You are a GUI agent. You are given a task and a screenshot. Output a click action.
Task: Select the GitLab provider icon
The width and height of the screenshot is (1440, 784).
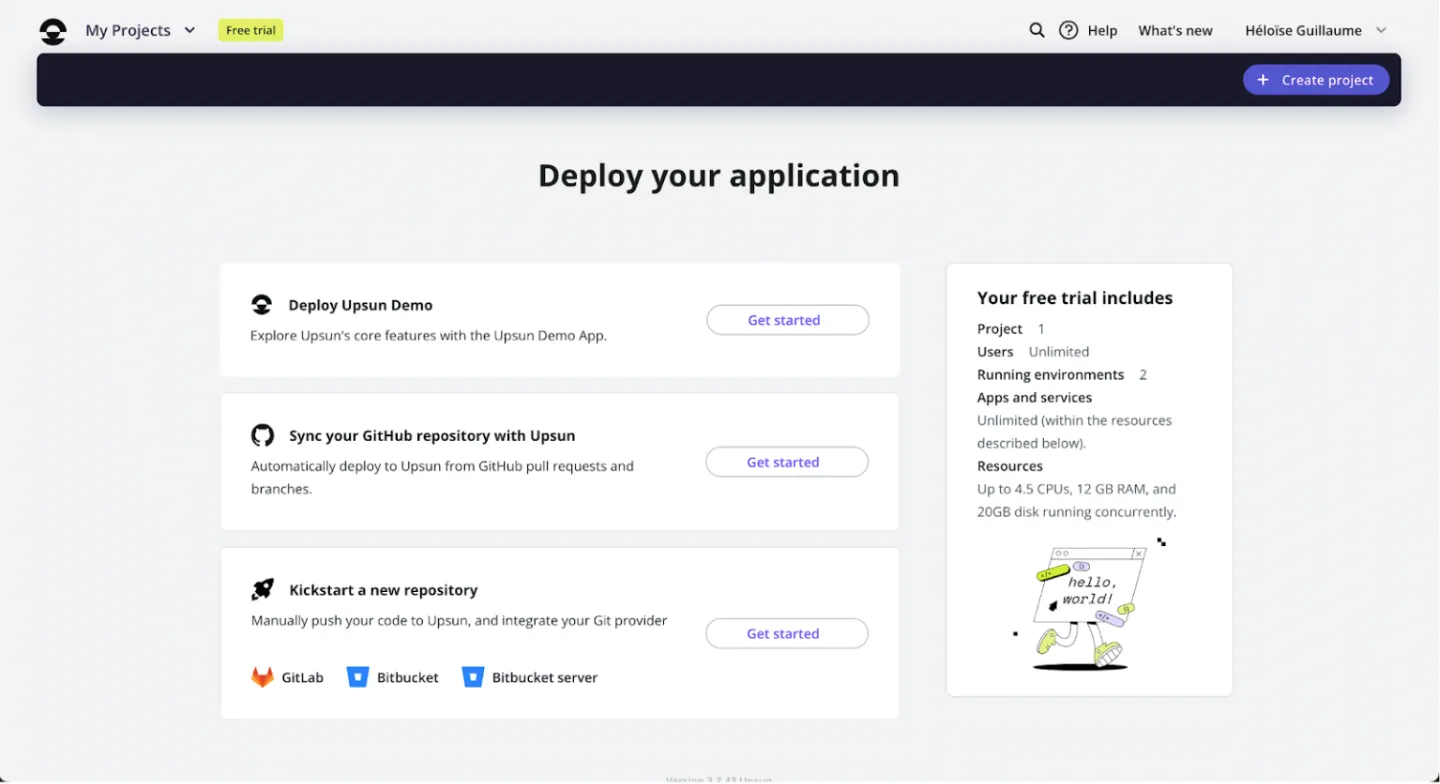coord(262,677)
